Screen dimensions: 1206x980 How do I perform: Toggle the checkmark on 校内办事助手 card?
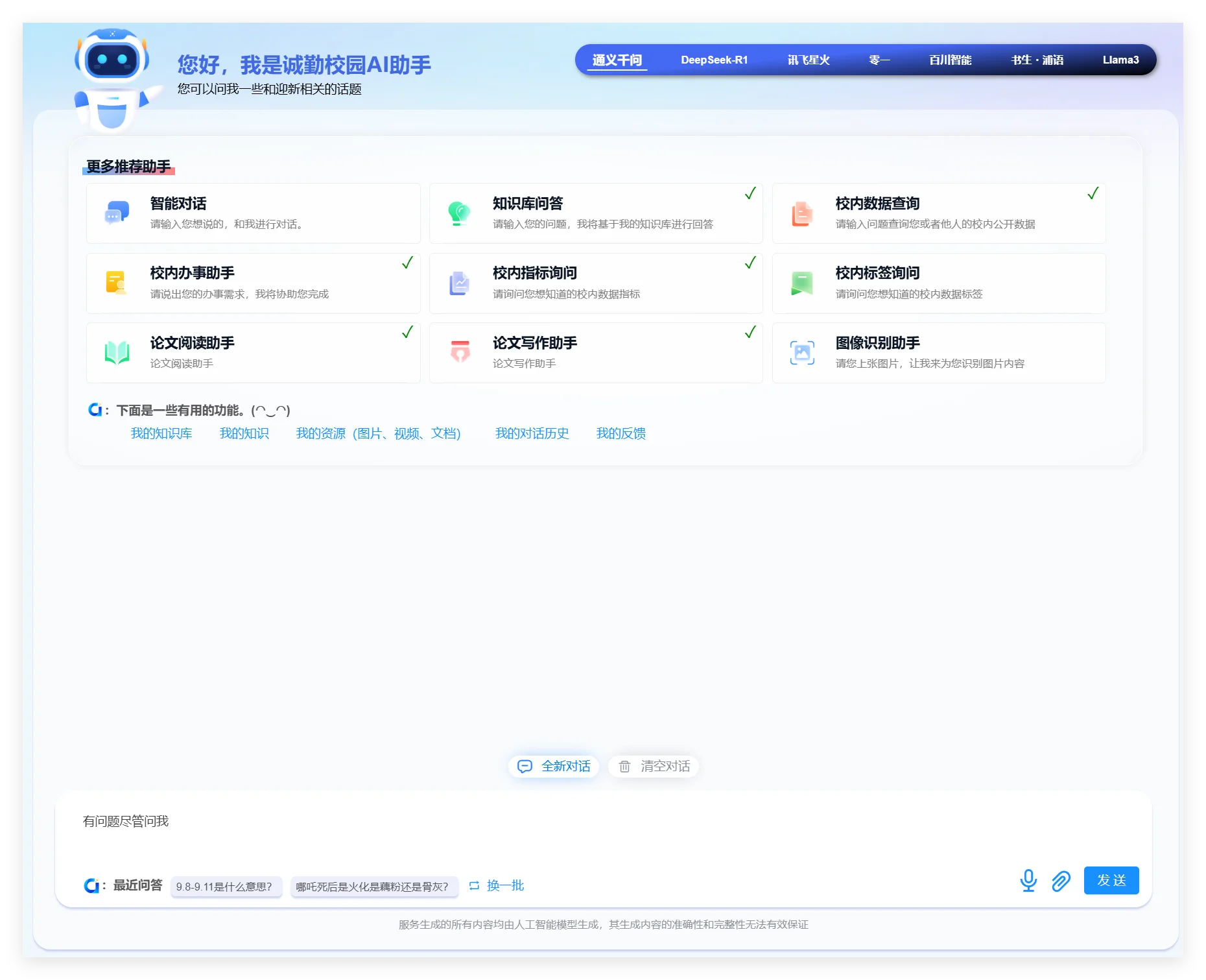coord(407,263)
